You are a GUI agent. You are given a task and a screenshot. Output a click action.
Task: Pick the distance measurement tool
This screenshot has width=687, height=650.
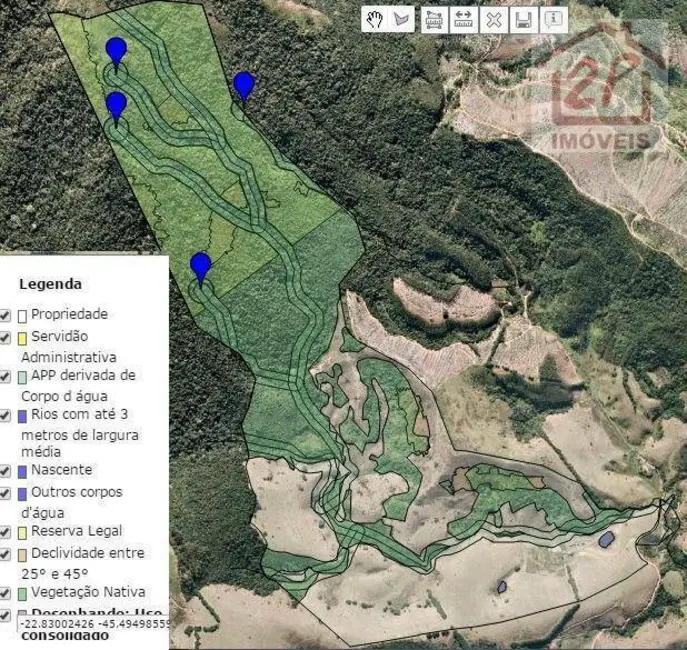(x=464, y=18)
